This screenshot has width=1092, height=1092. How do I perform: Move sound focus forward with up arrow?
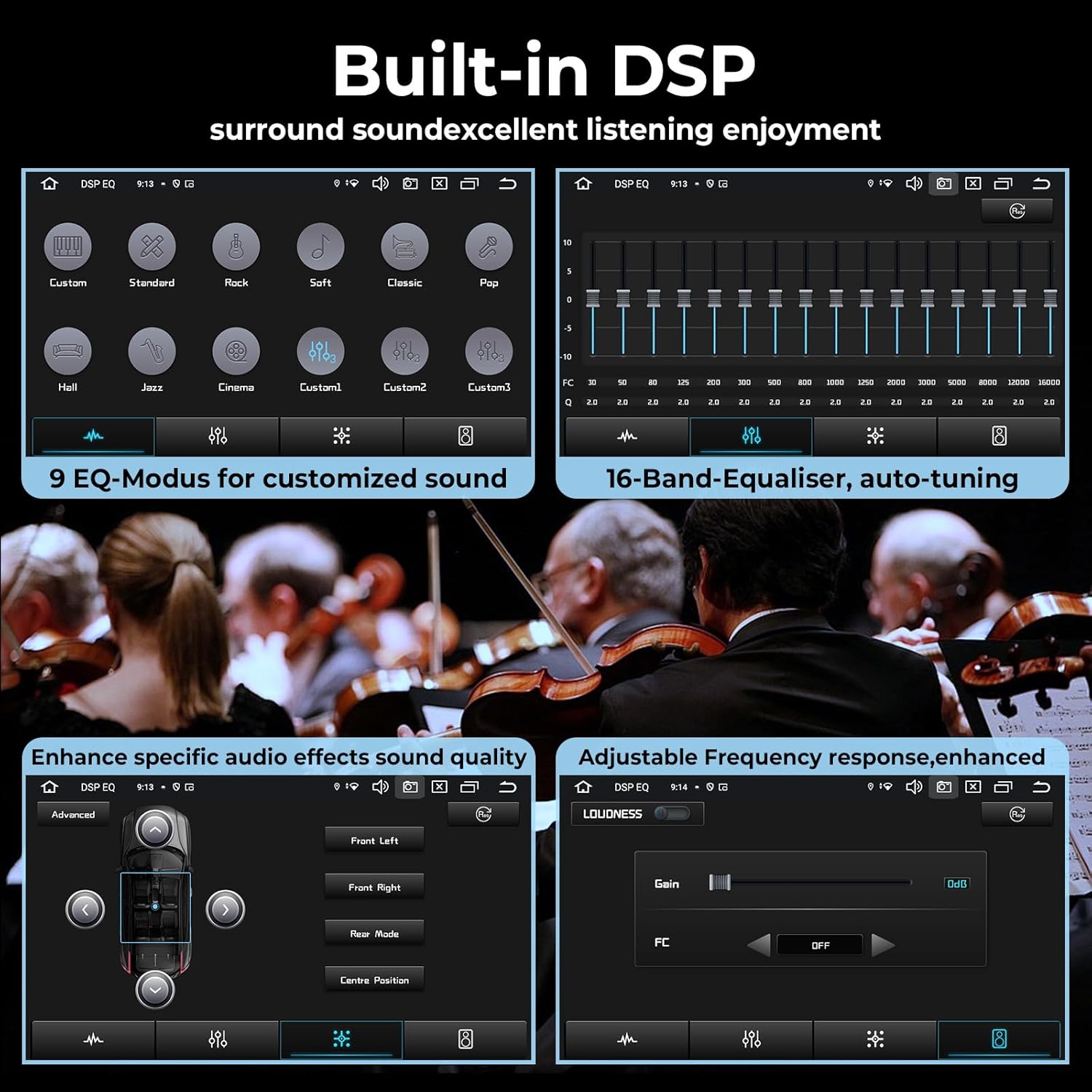tap(155, 829)
